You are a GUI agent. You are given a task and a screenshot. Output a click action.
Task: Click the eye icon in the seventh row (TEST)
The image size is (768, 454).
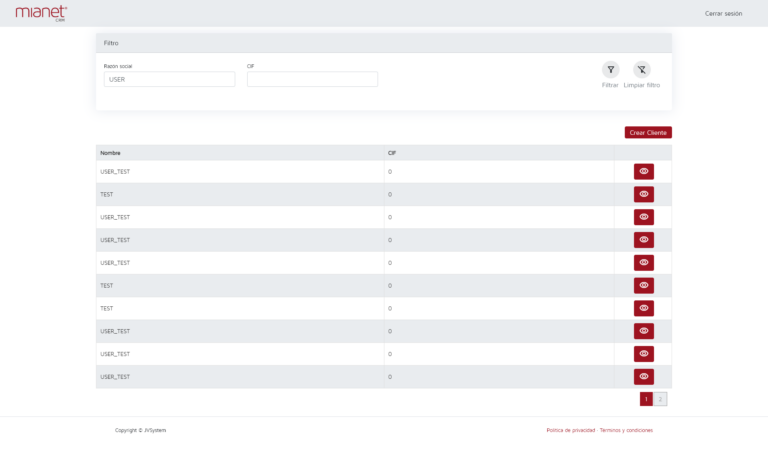(643, 308)
